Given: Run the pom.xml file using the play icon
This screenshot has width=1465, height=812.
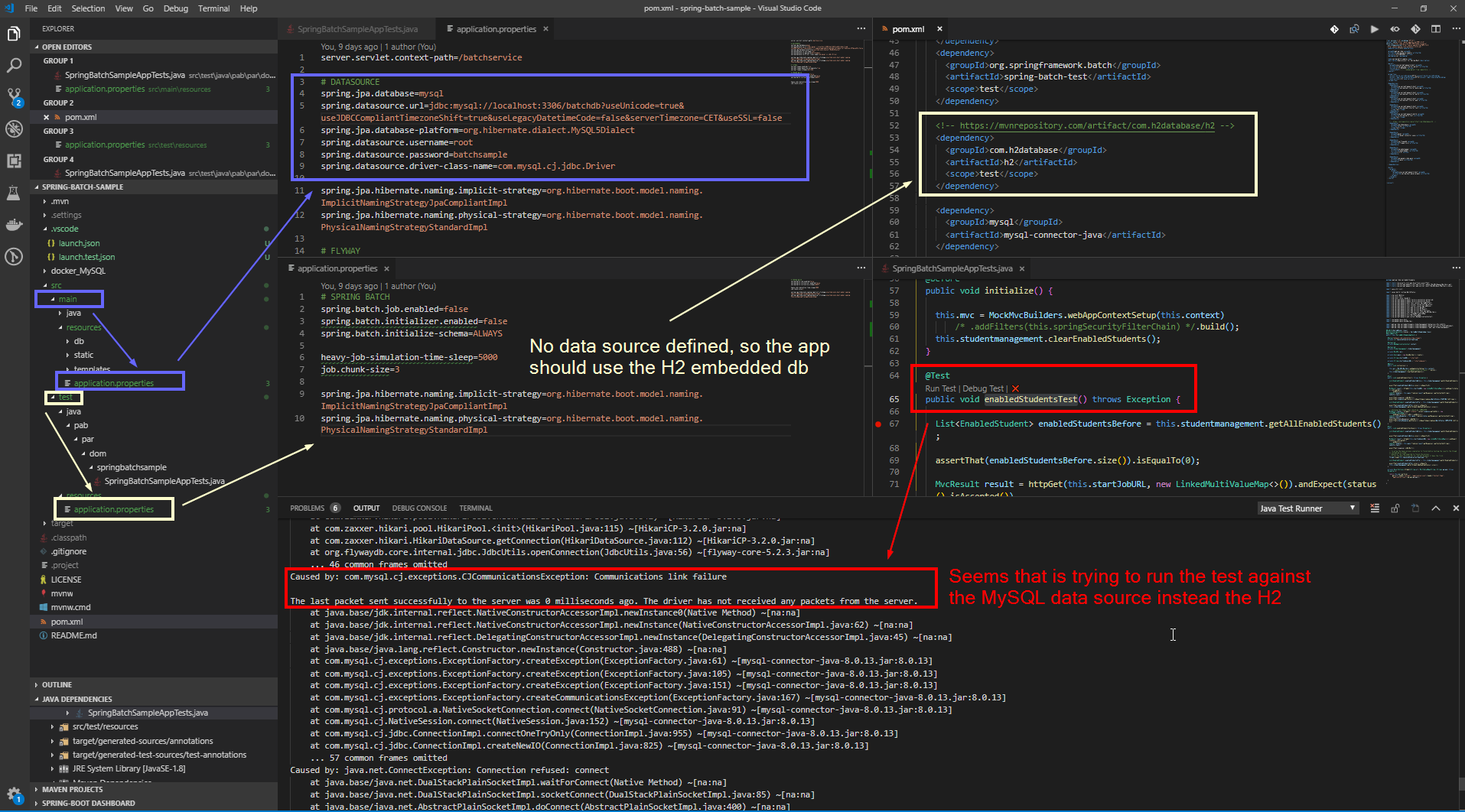Looking at the screenshot, I should pos(1375,28).
